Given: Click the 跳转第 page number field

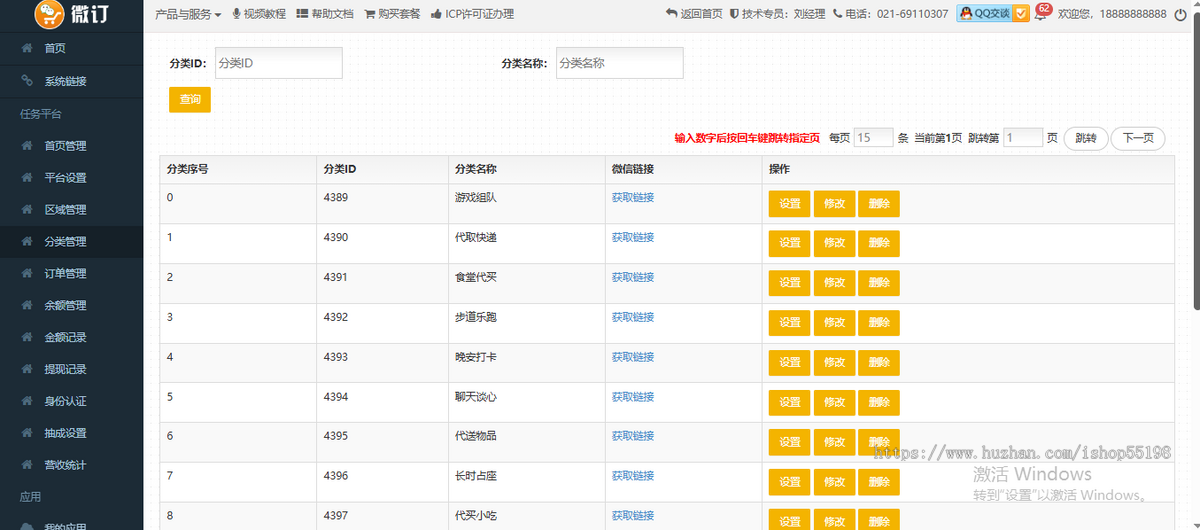Looking at the screenshot, I should pyautogui.click(x=1023, y=138).
